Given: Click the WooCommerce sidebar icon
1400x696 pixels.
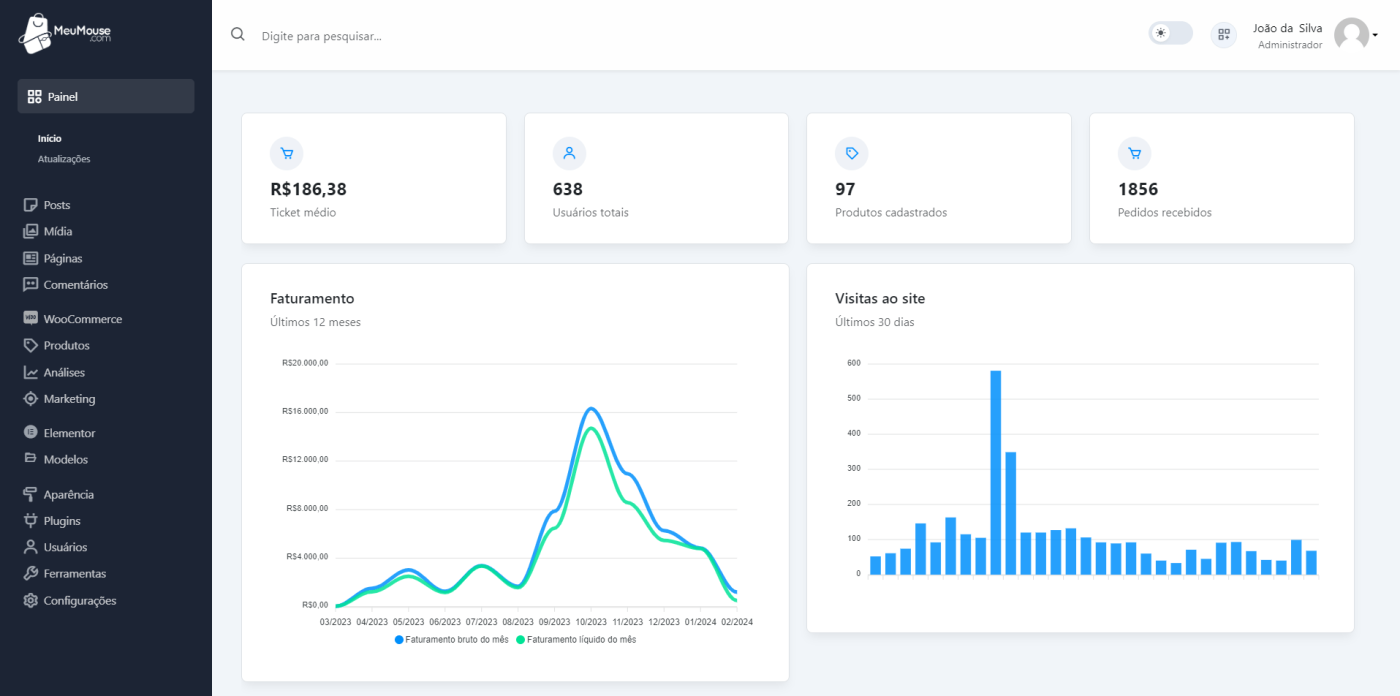Looking at the screenshot, I should (x=28, y=318).
